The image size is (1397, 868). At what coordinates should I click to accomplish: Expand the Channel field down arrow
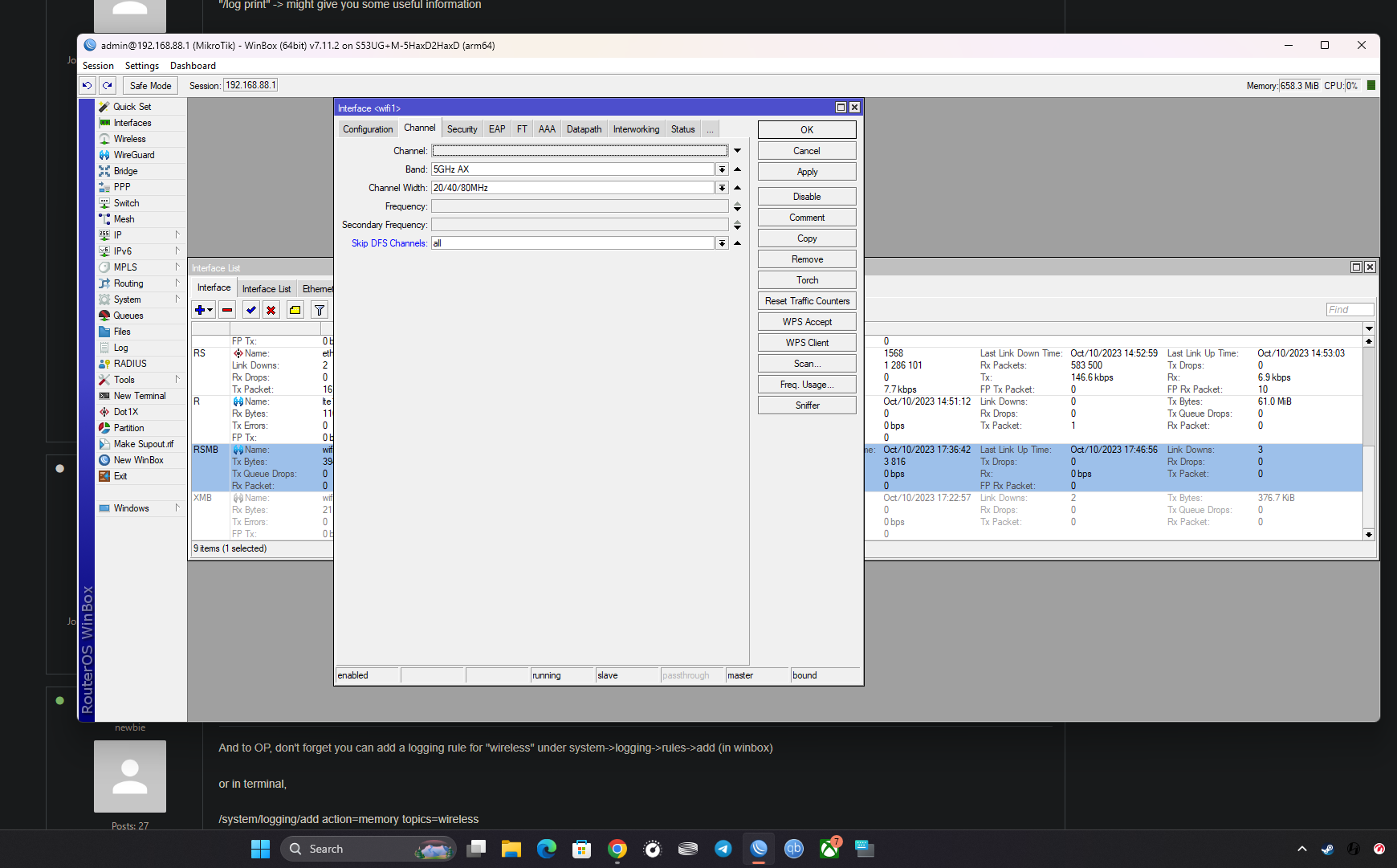[737, 151]
